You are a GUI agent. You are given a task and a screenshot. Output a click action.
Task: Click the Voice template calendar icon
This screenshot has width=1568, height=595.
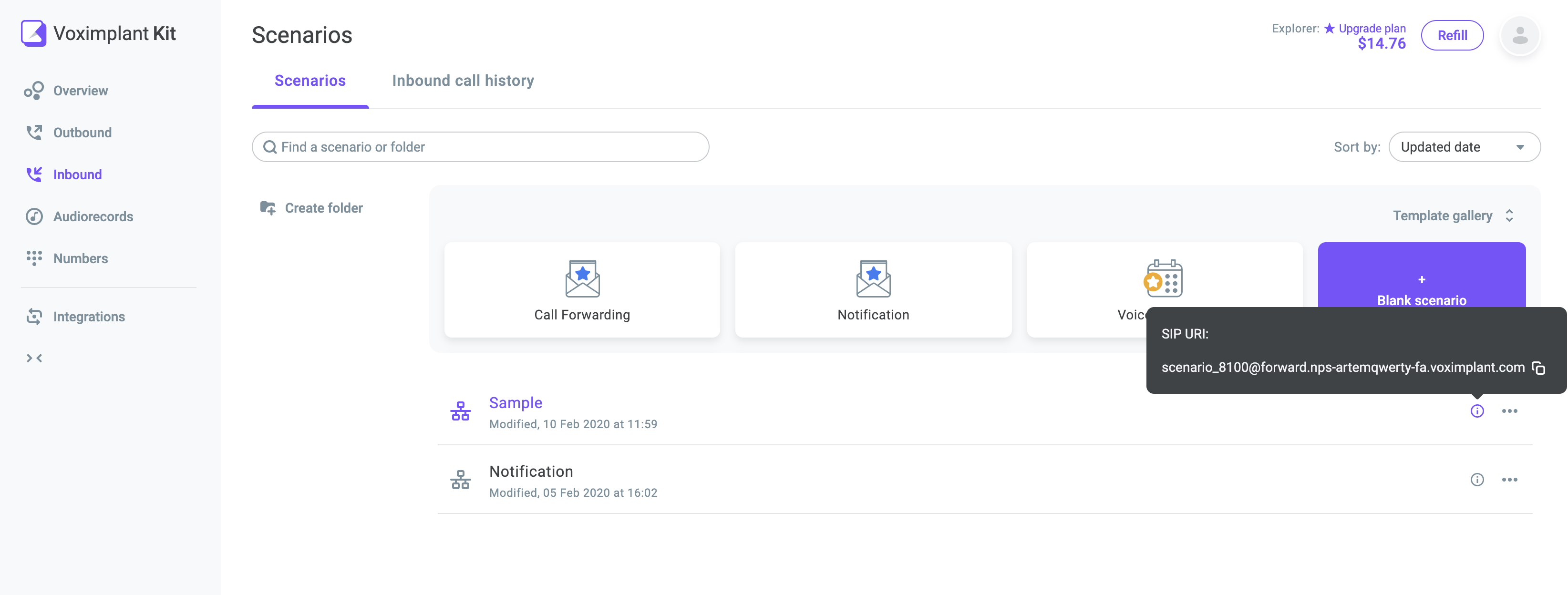(1163, 278)
